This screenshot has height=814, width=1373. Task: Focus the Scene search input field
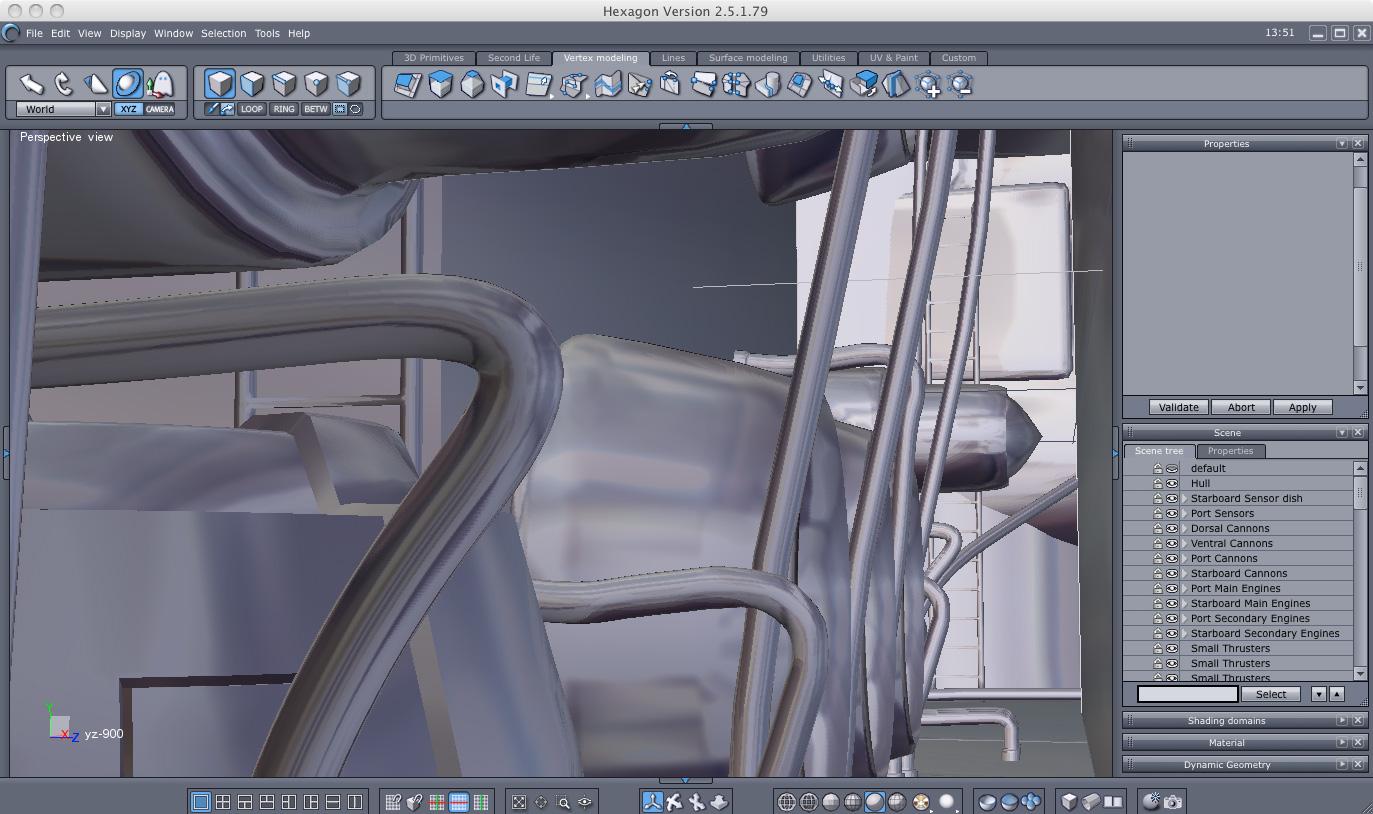tap(1187, 694)
